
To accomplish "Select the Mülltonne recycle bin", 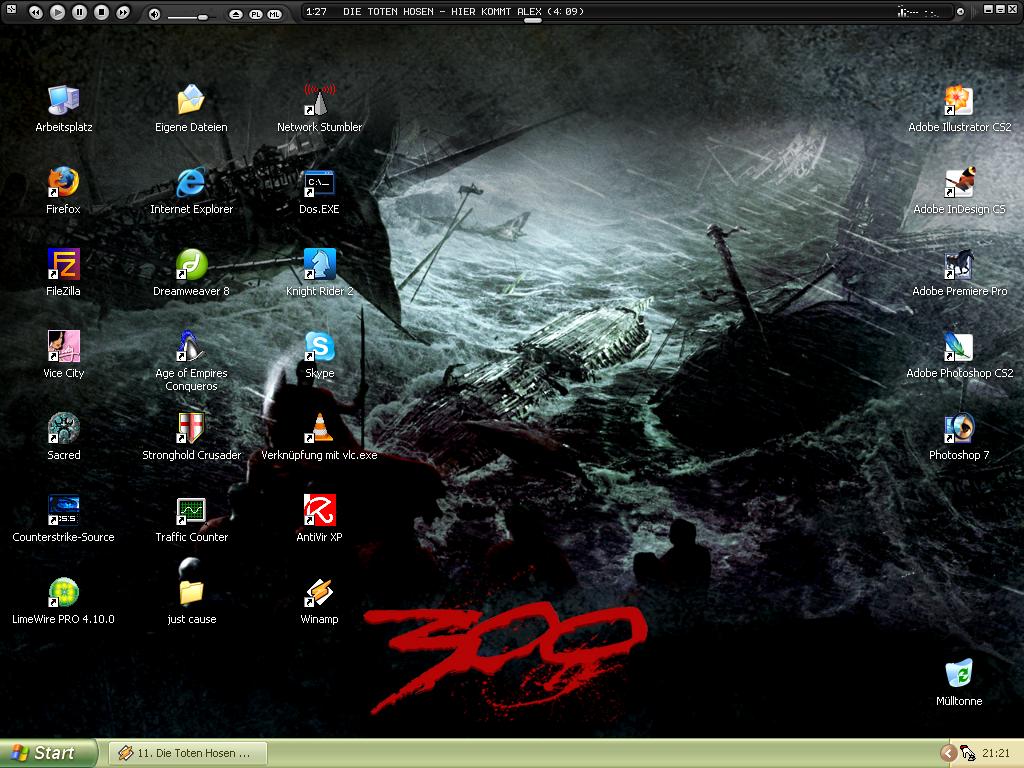I will [958, 674].
